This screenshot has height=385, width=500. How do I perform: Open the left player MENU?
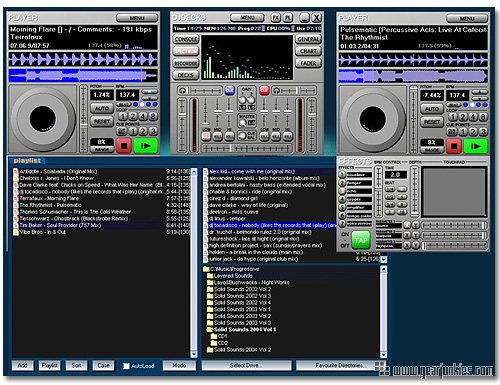(137, 18)
